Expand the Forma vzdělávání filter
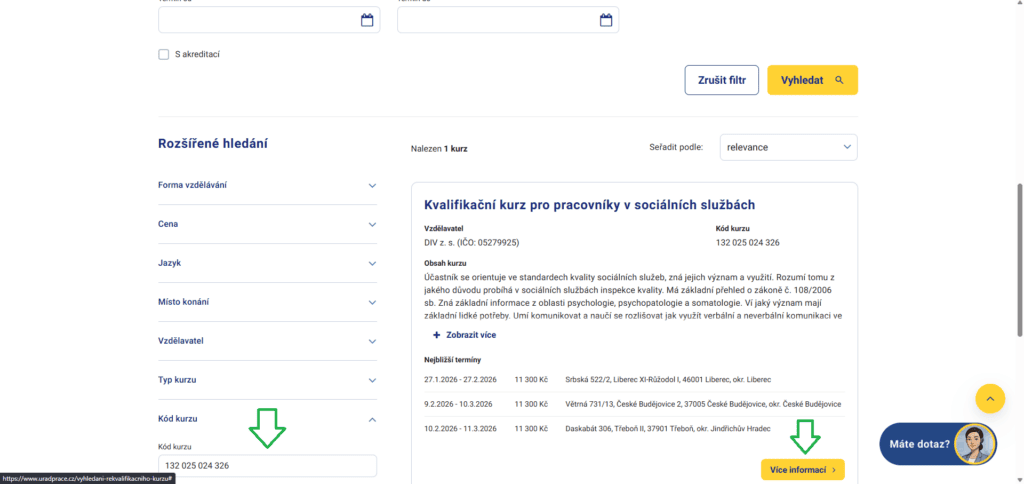The height and width of the screenshot is (484, 1024). pyautogui.click(x=268, y=186)
